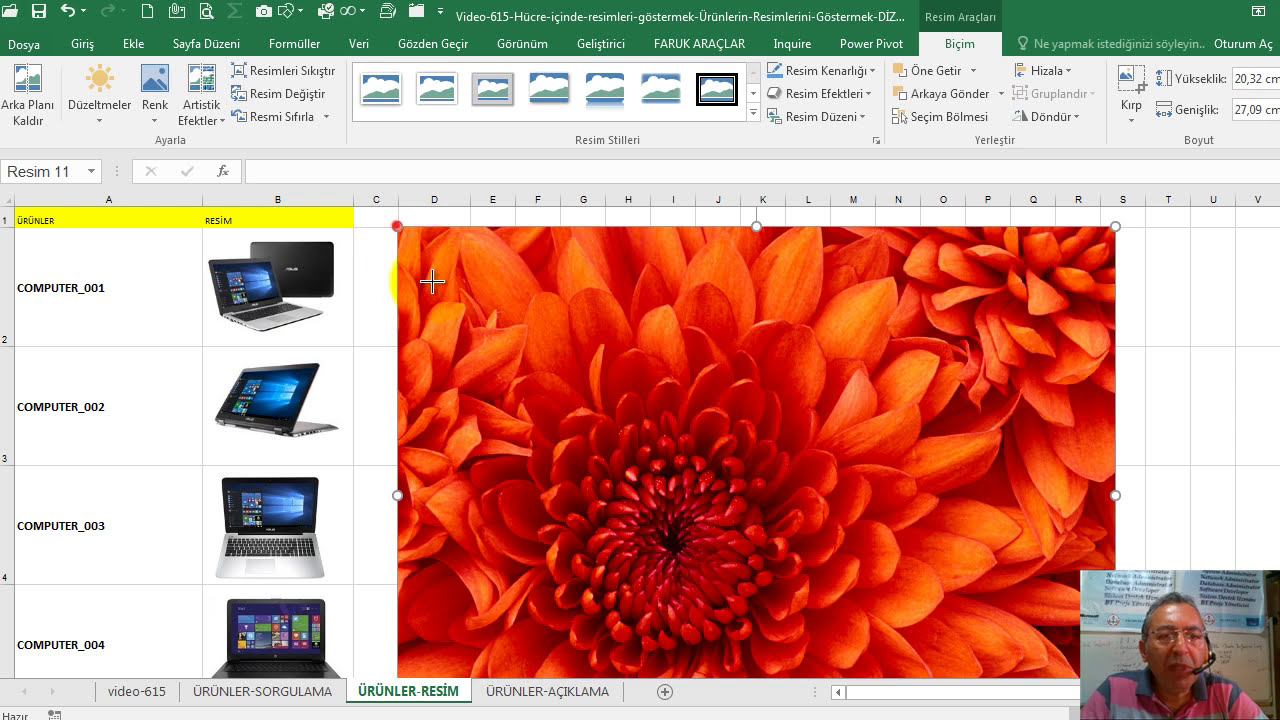Open Resim Kenarlığı border options

click(821, 71)
